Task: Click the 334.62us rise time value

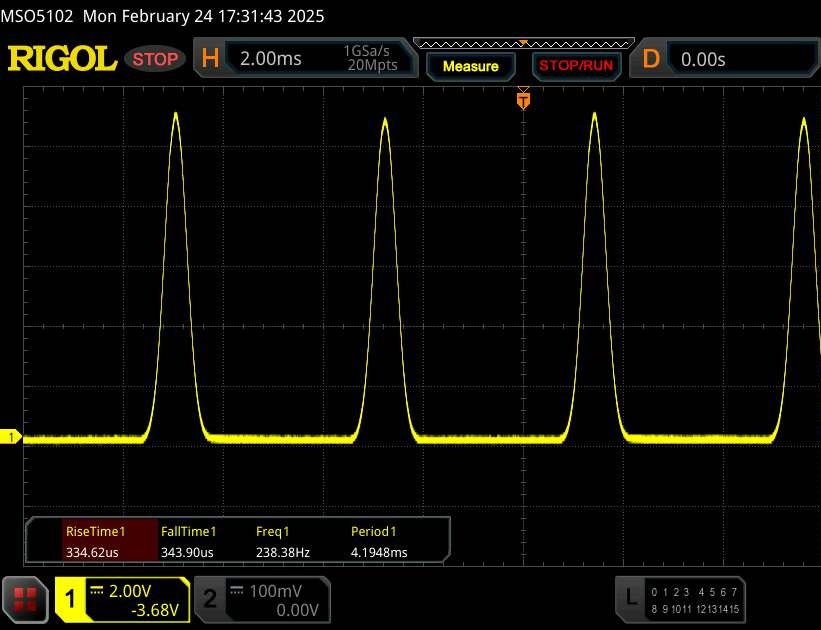Action: point(92,552)
